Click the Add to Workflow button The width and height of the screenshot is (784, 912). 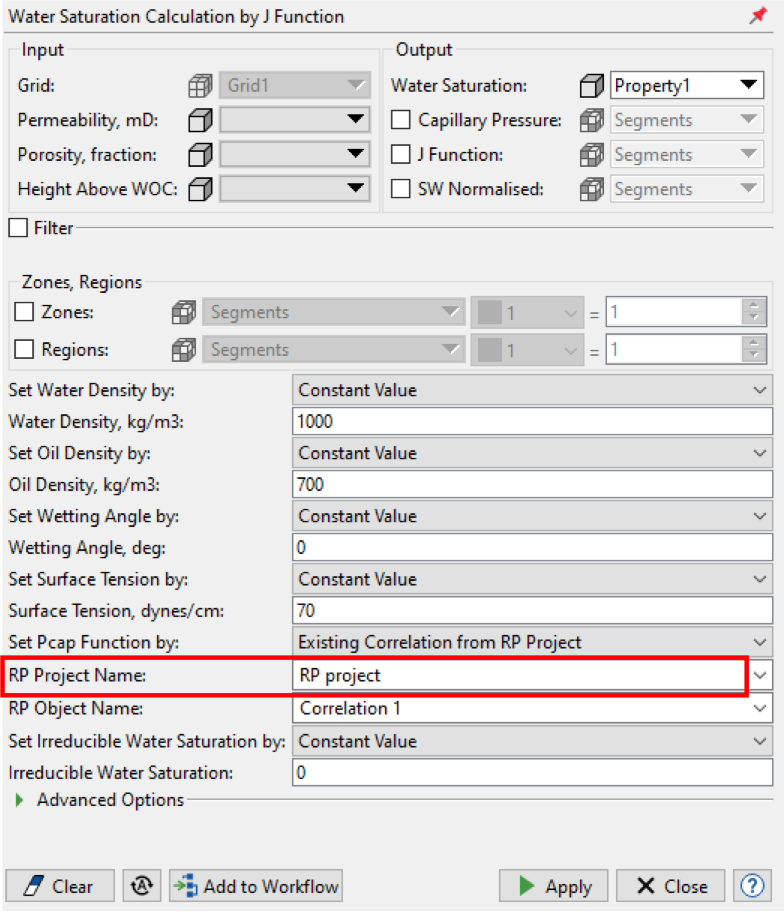coord(256,886)
